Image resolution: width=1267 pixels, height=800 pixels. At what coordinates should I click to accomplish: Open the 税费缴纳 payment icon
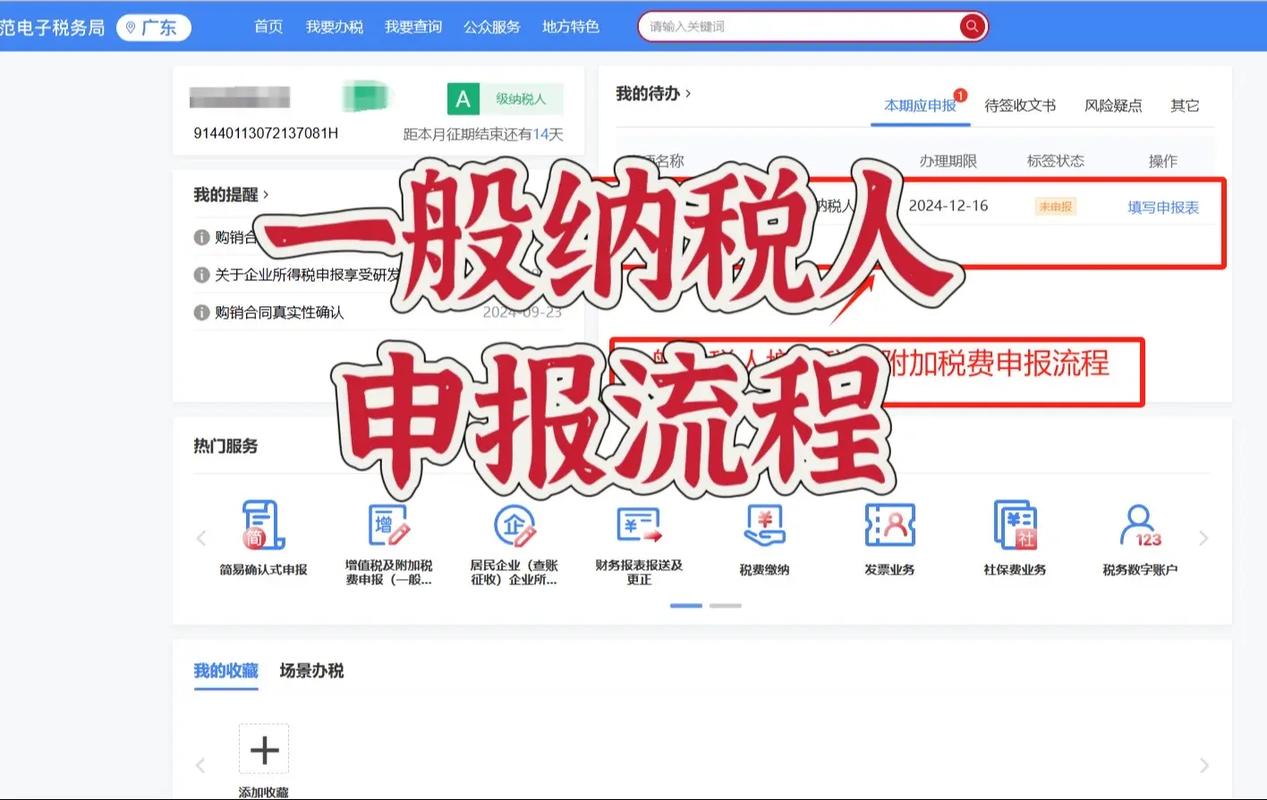click(763, 528)
